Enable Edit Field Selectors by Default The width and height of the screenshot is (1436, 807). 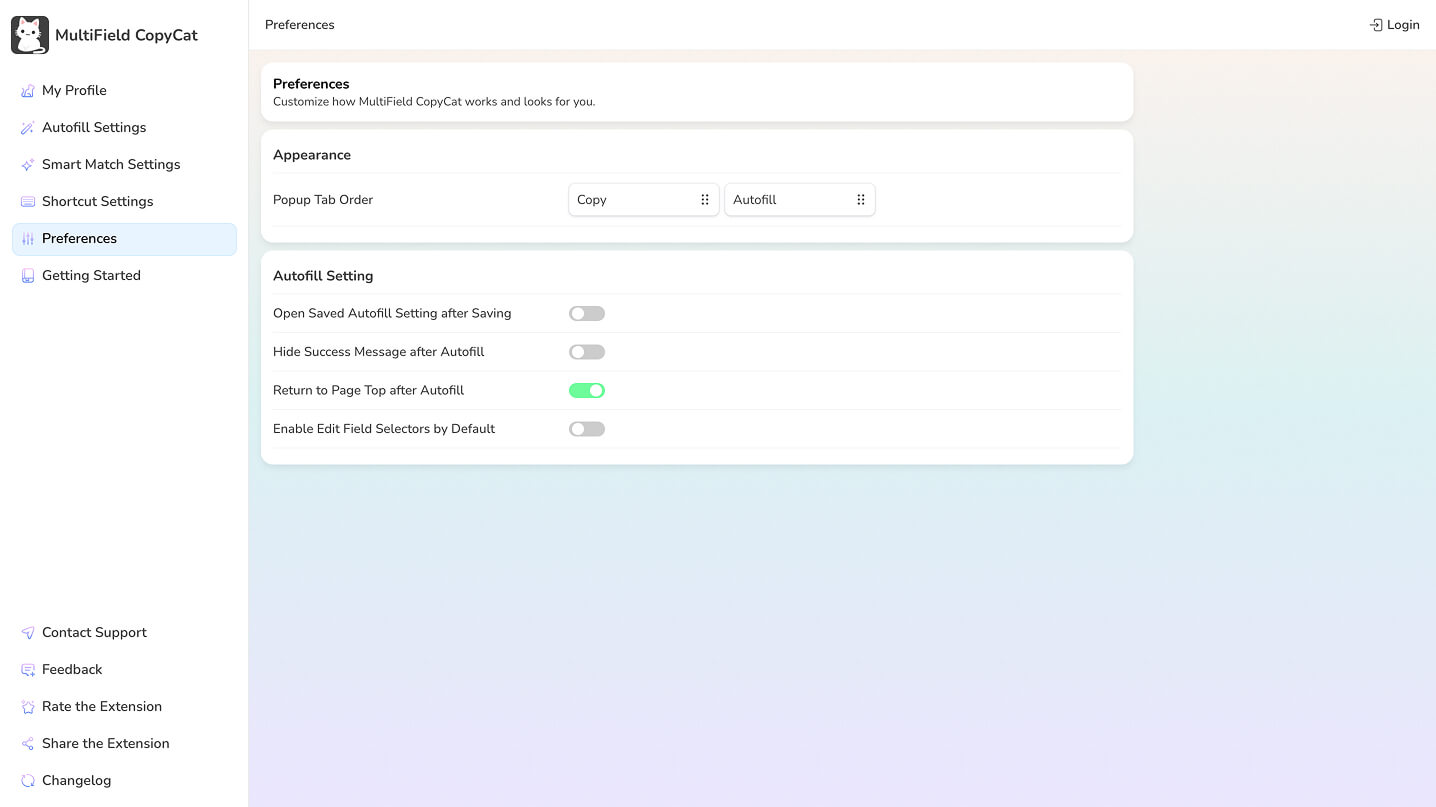point(587,429)
